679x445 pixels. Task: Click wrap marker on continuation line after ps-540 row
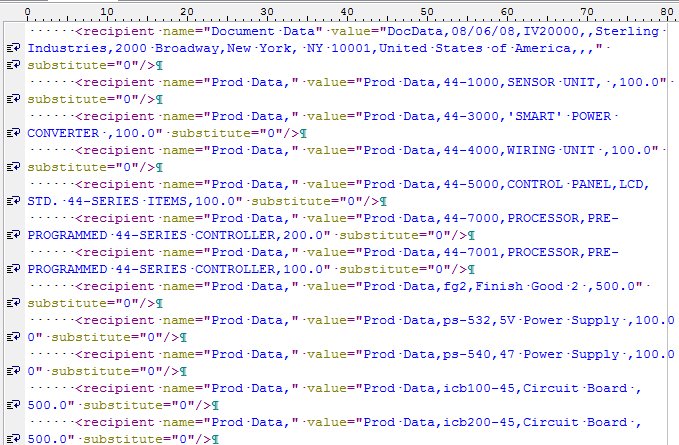(13, 371)
